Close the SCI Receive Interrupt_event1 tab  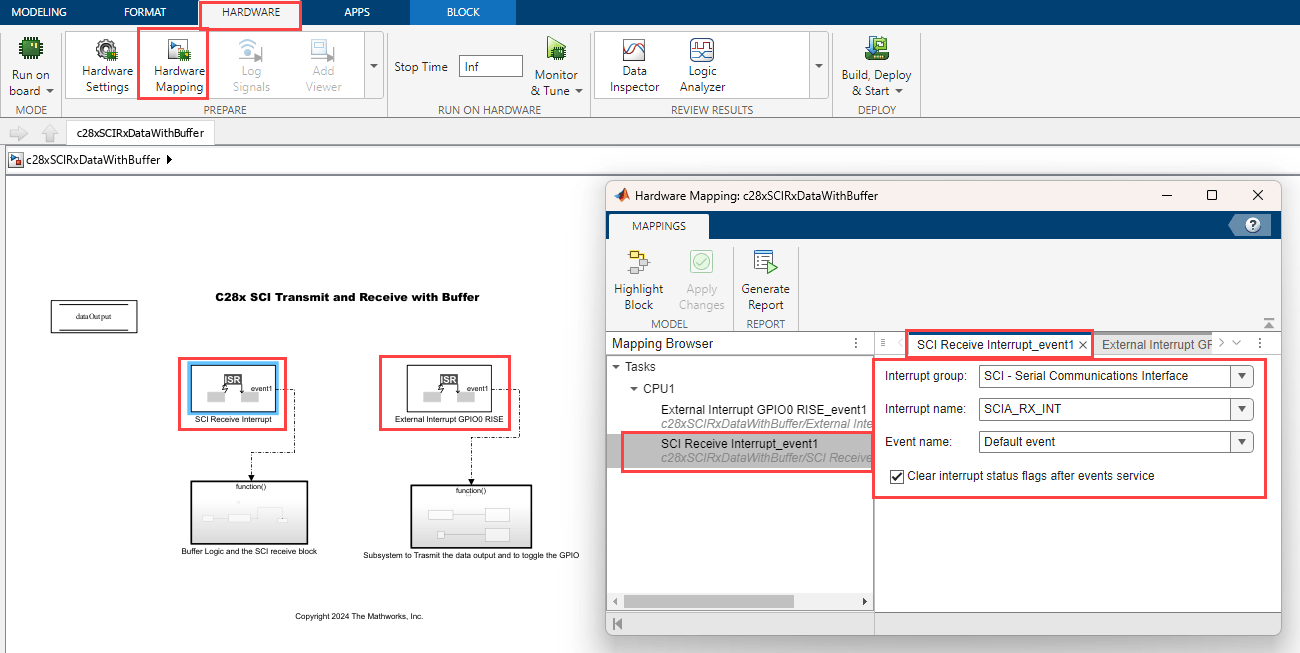click(x=1082, y=345)
